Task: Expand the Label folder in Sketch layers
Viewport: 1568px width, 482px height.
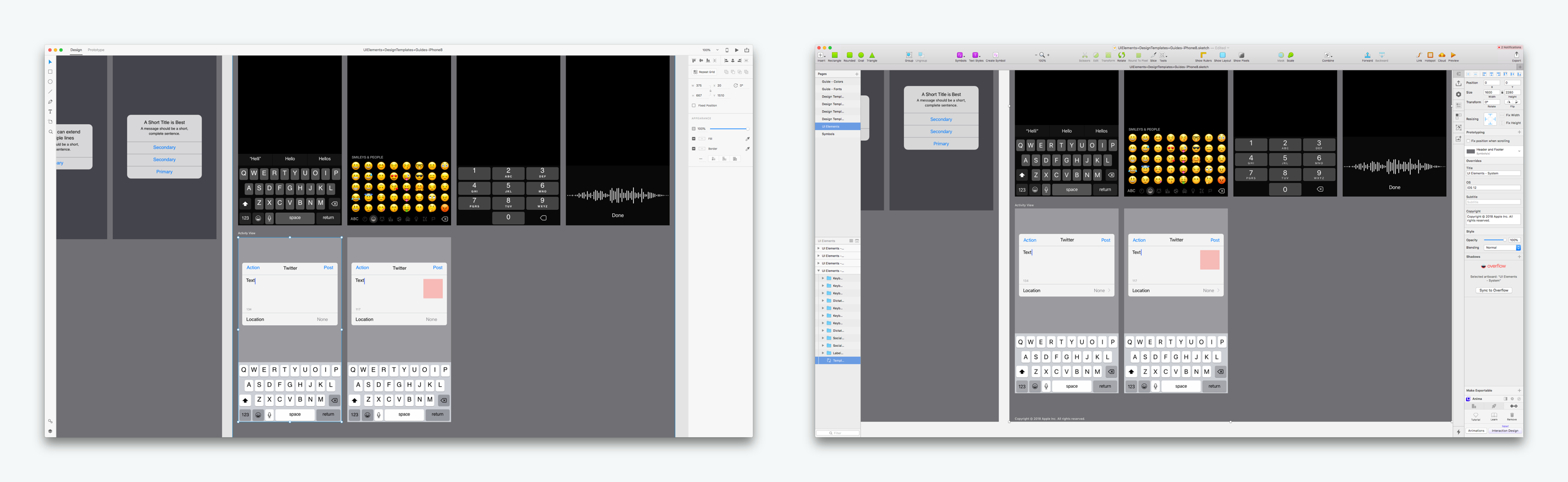Action: click(823, 353)
